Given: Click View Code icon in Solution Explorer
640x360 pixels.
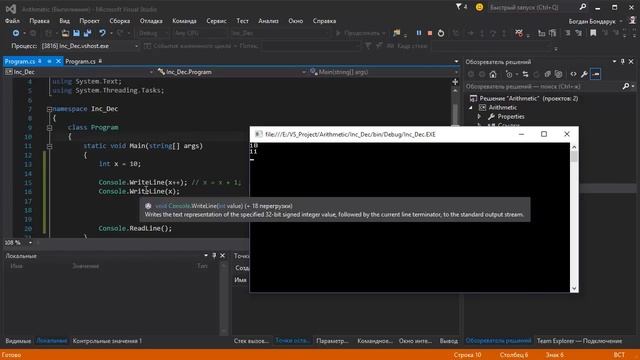Looking at the screenshot, I should coord(573,74).
